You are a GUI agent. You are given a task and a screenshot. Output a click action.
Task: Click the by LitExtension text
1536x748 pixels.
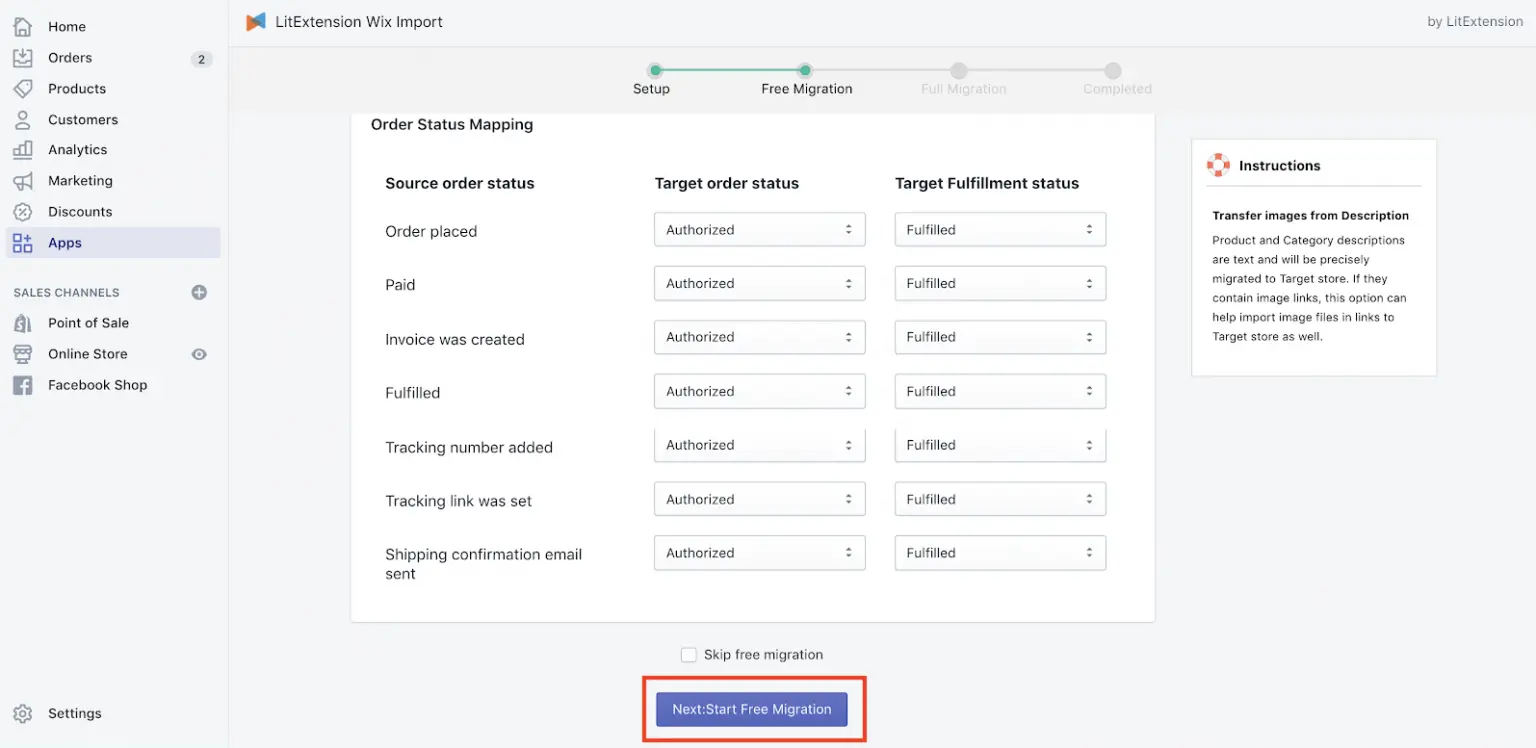click(1475, 22)
